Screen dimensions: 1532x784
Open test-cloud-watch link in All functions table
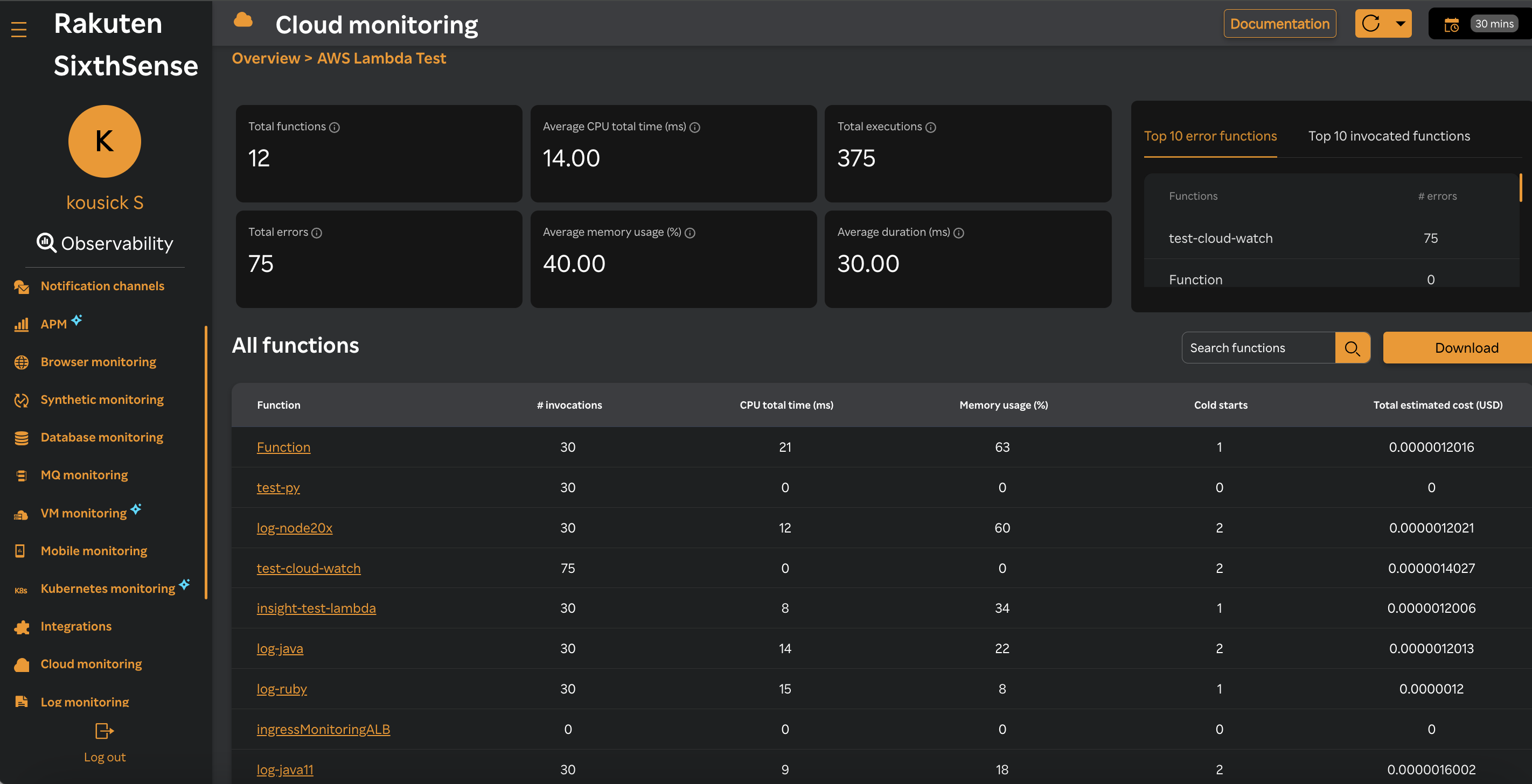[x=308, y=568]
